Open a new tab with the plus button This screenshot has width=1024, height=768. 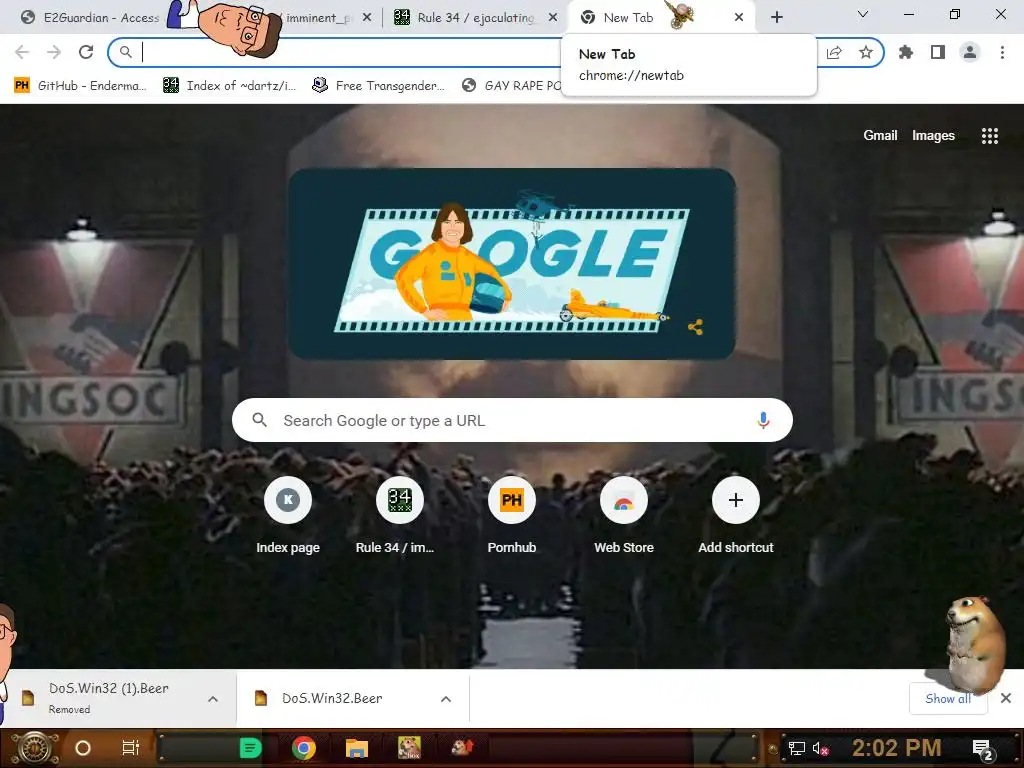click(x=776, y=17)
